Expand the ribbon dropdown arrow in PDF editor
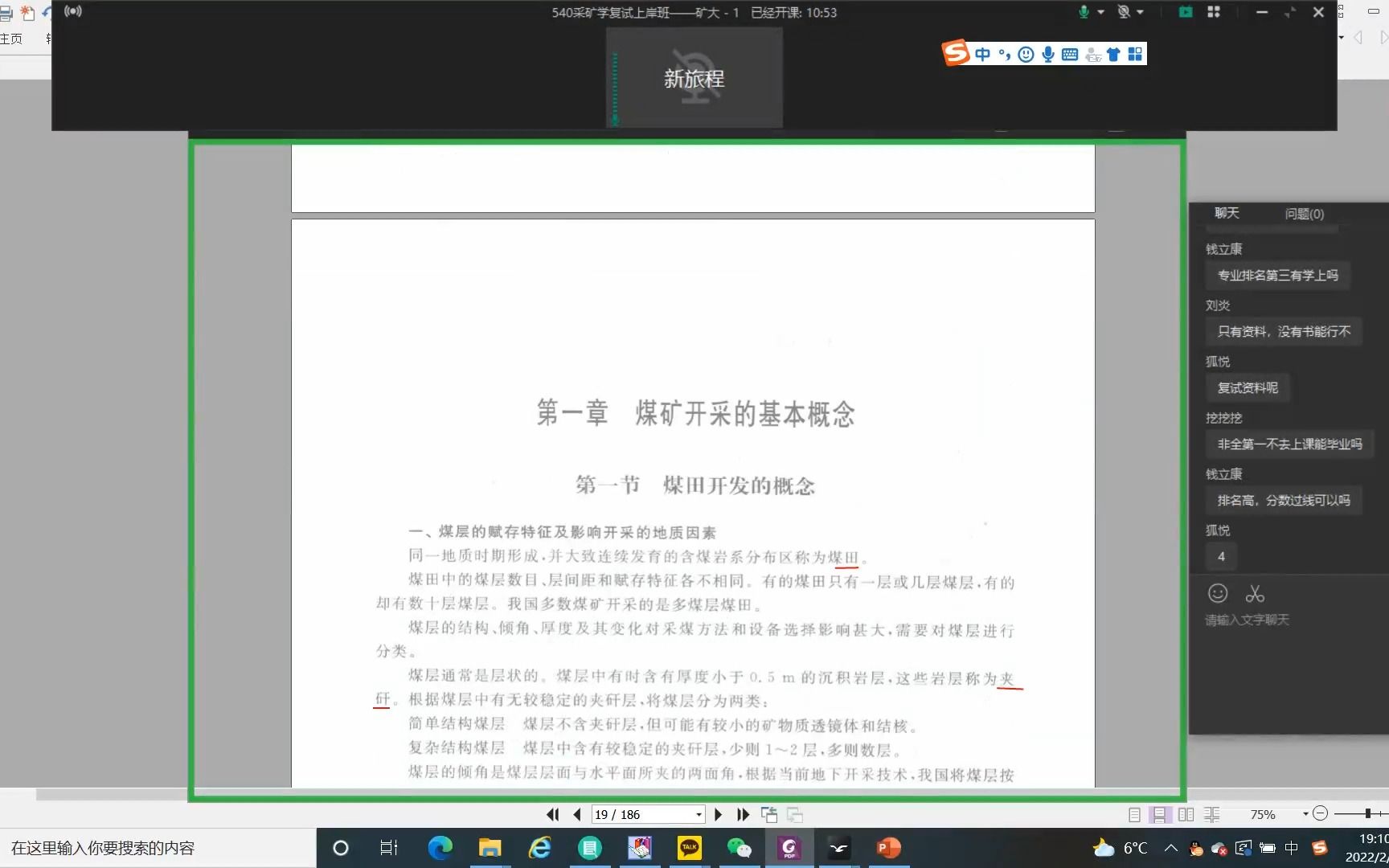Image resolution: width=1389 pixels, height=868 pixels. pos(1341,38)
